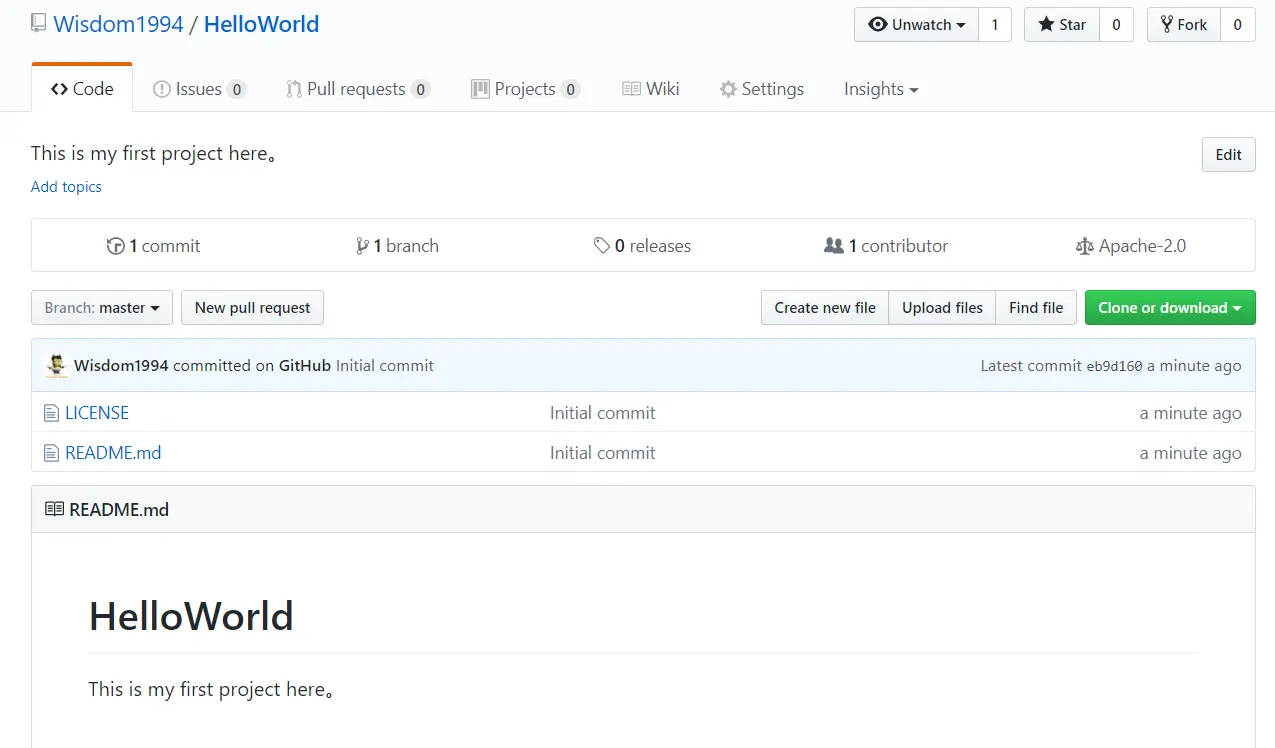Image resolution: width=1275 pixels, height=748 pixels.
Task: Fork the HelloWorld repository
Action: click(1183, 25)
